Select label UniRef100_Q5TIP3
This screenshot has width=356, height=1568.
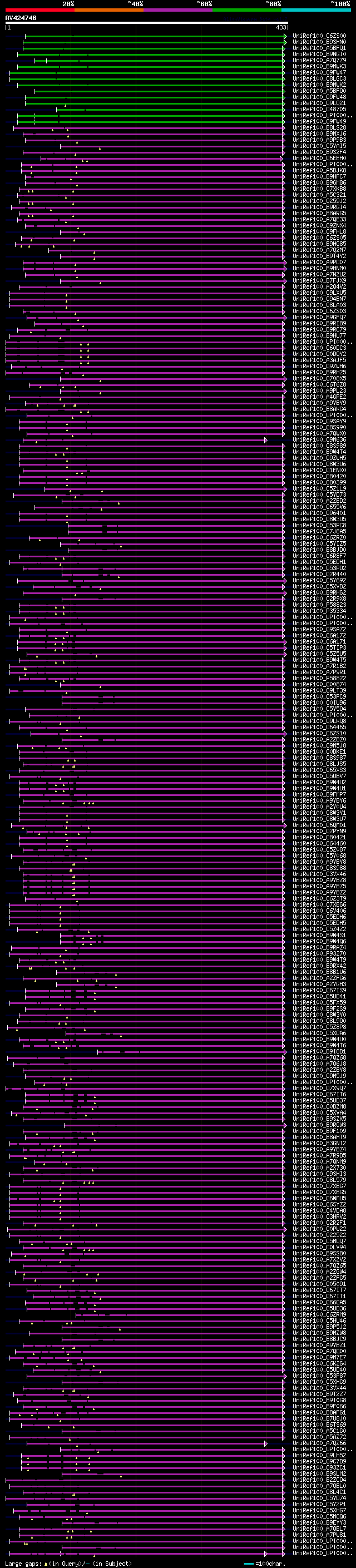[319, 647]
